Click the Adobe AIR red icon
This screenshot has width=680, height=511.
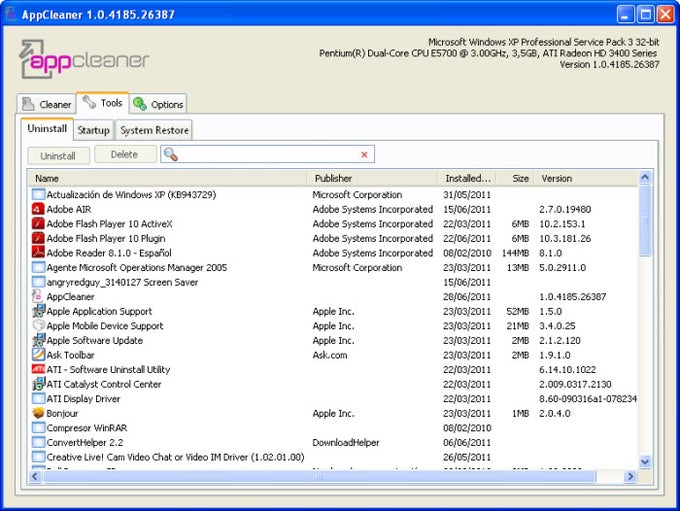38,209
